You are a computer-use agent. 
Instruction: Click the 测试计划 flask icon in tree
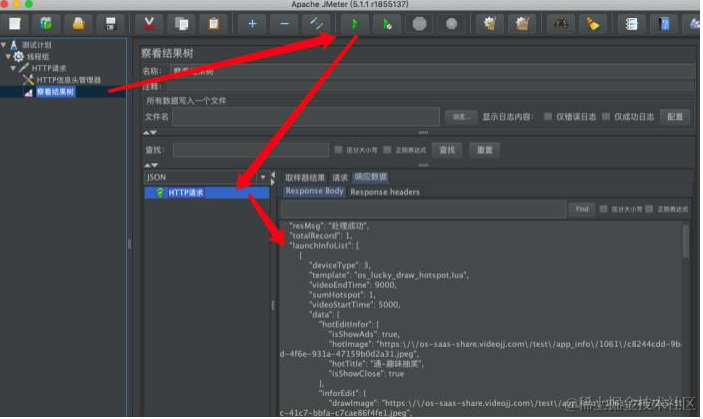point(14,45)
